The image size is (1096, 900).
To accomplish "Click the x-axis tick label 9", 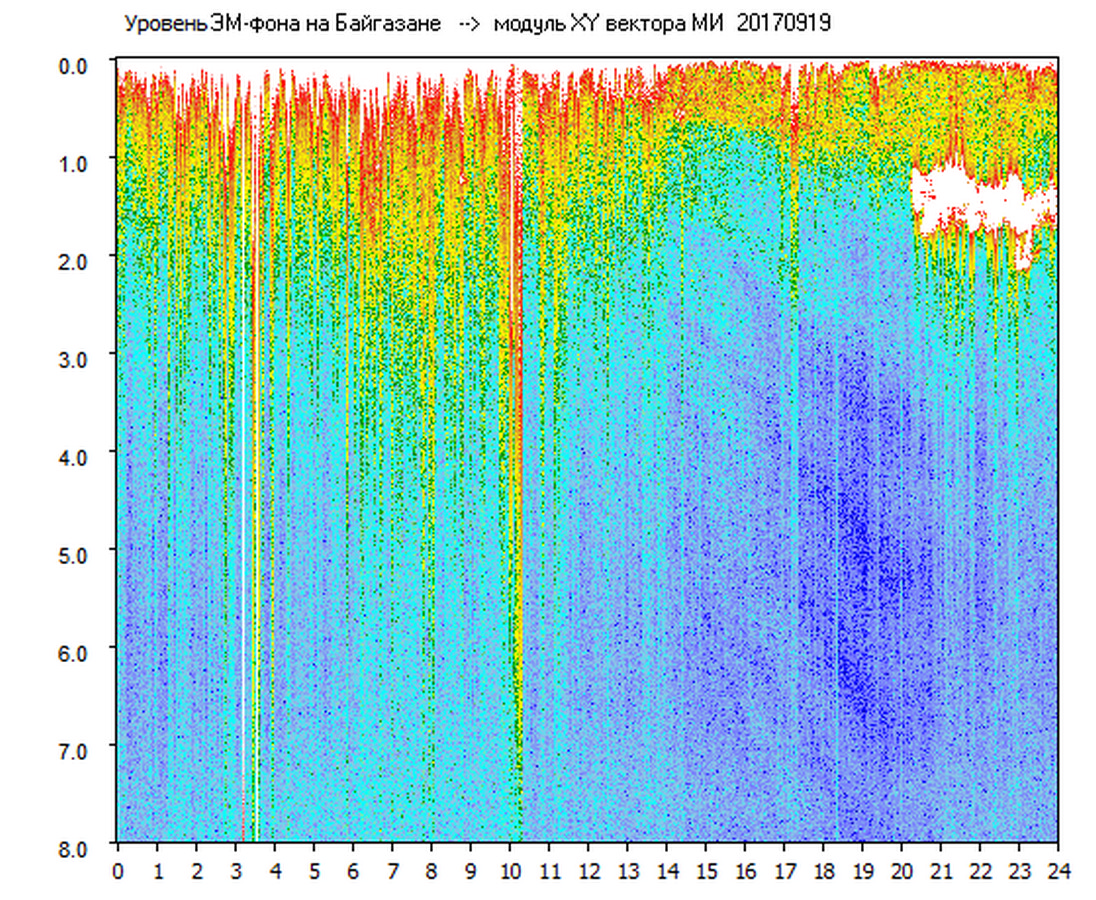I will (x=471, y=871).
